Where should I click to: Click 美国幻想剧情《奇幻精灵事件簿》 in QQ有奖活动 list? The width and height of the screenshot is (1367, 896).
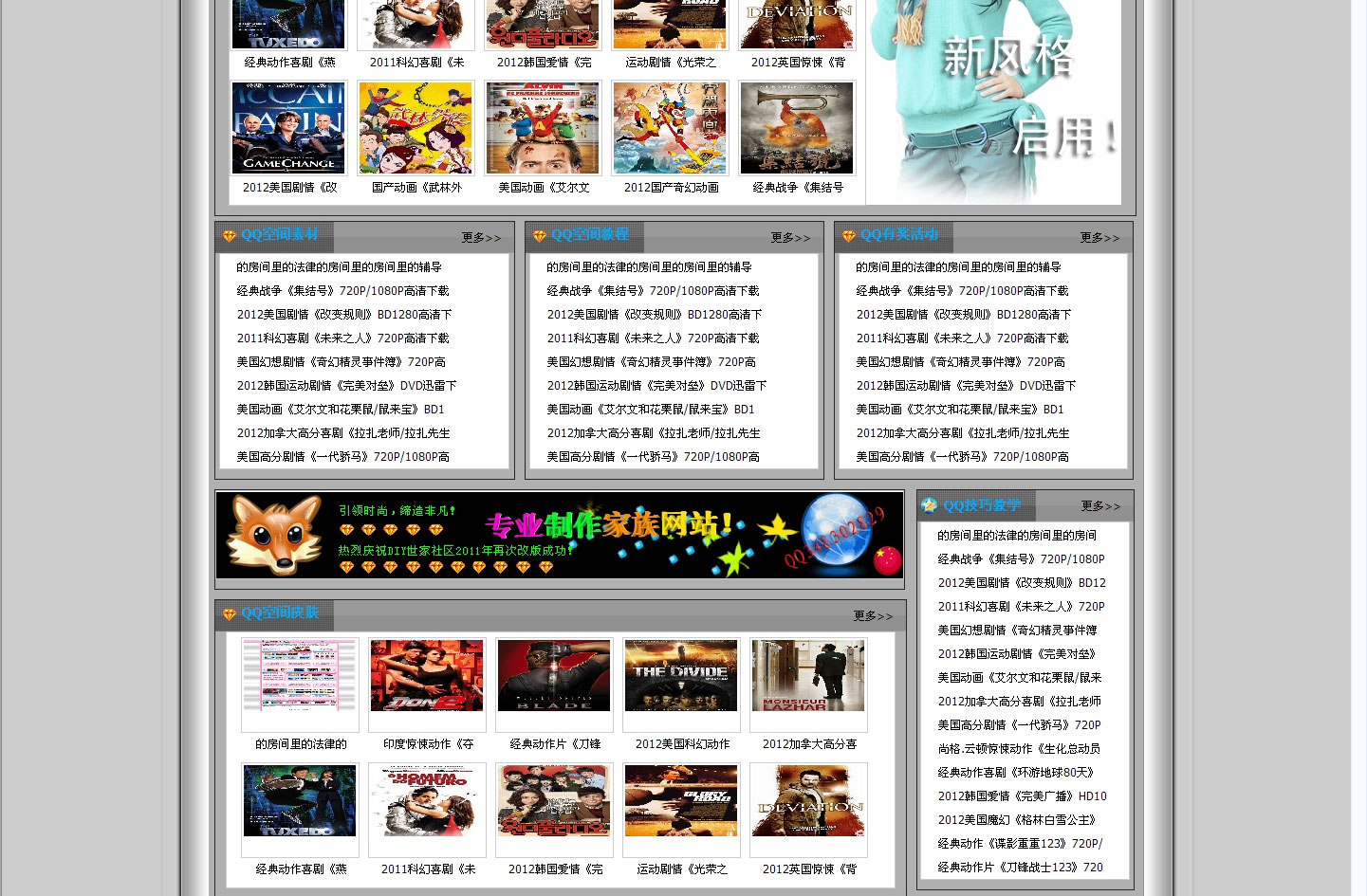pyautogui.click(x=960, y=362)
